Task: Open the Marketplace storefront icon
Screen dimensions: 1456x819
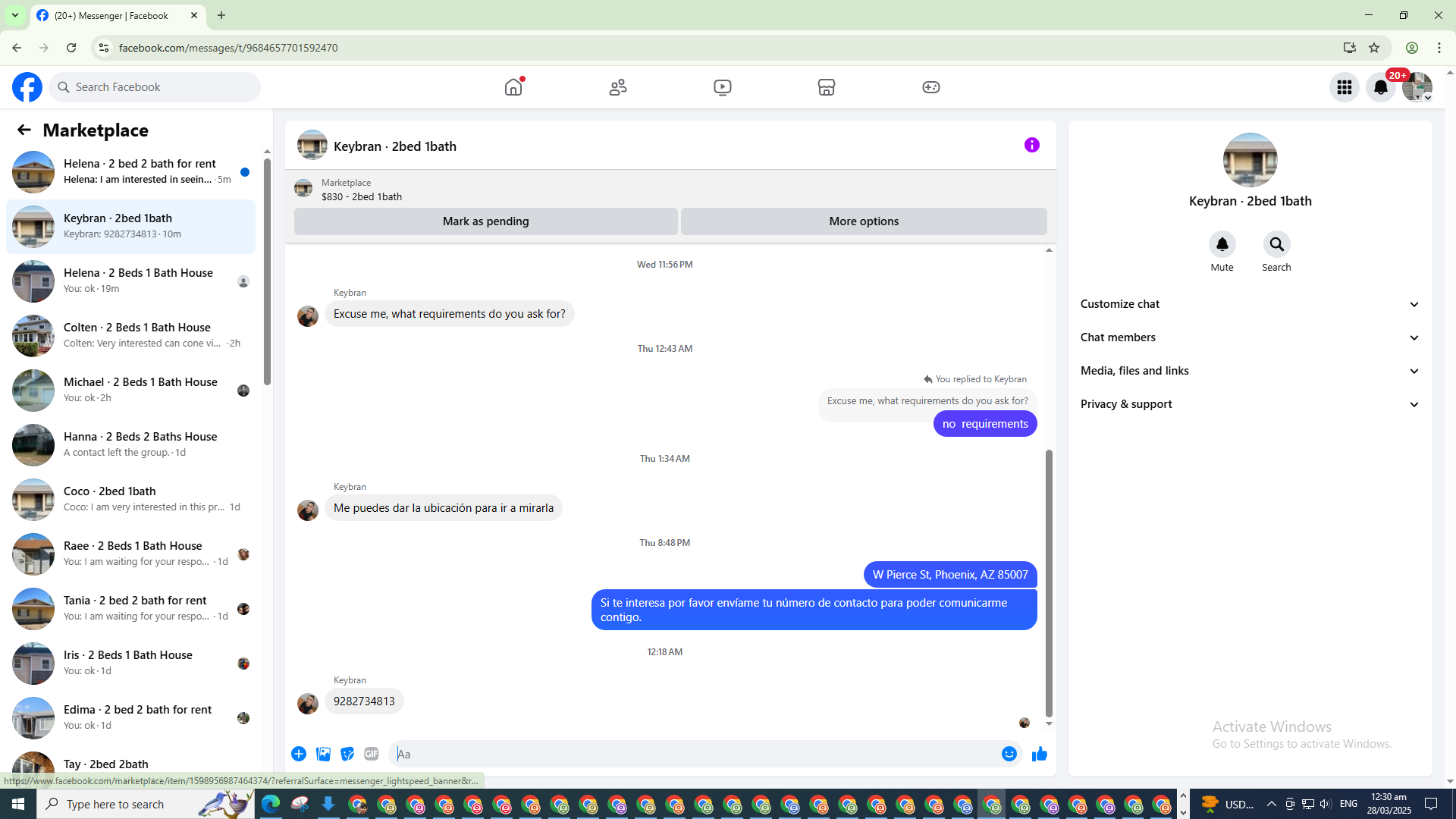Action: coord(827,87)
